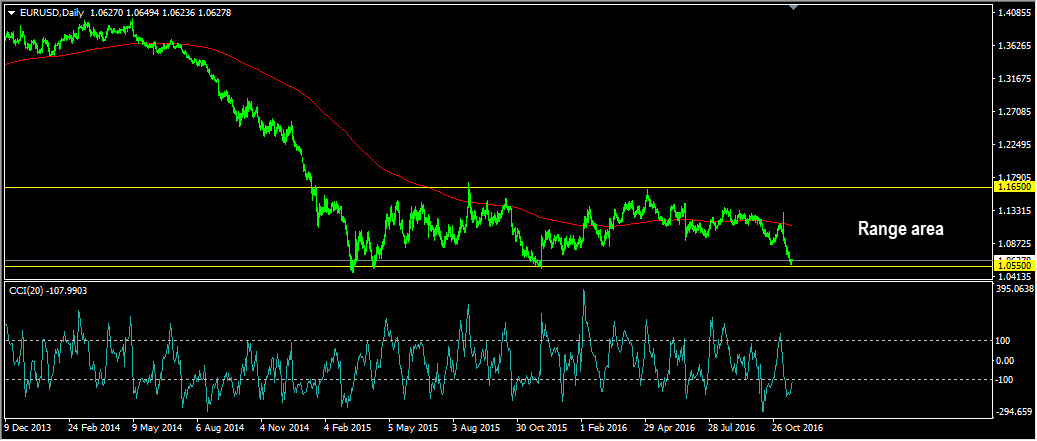
Task: Click the 30 Oct 2015 date label
Action: pyautogui.click(x=541, y=428)
